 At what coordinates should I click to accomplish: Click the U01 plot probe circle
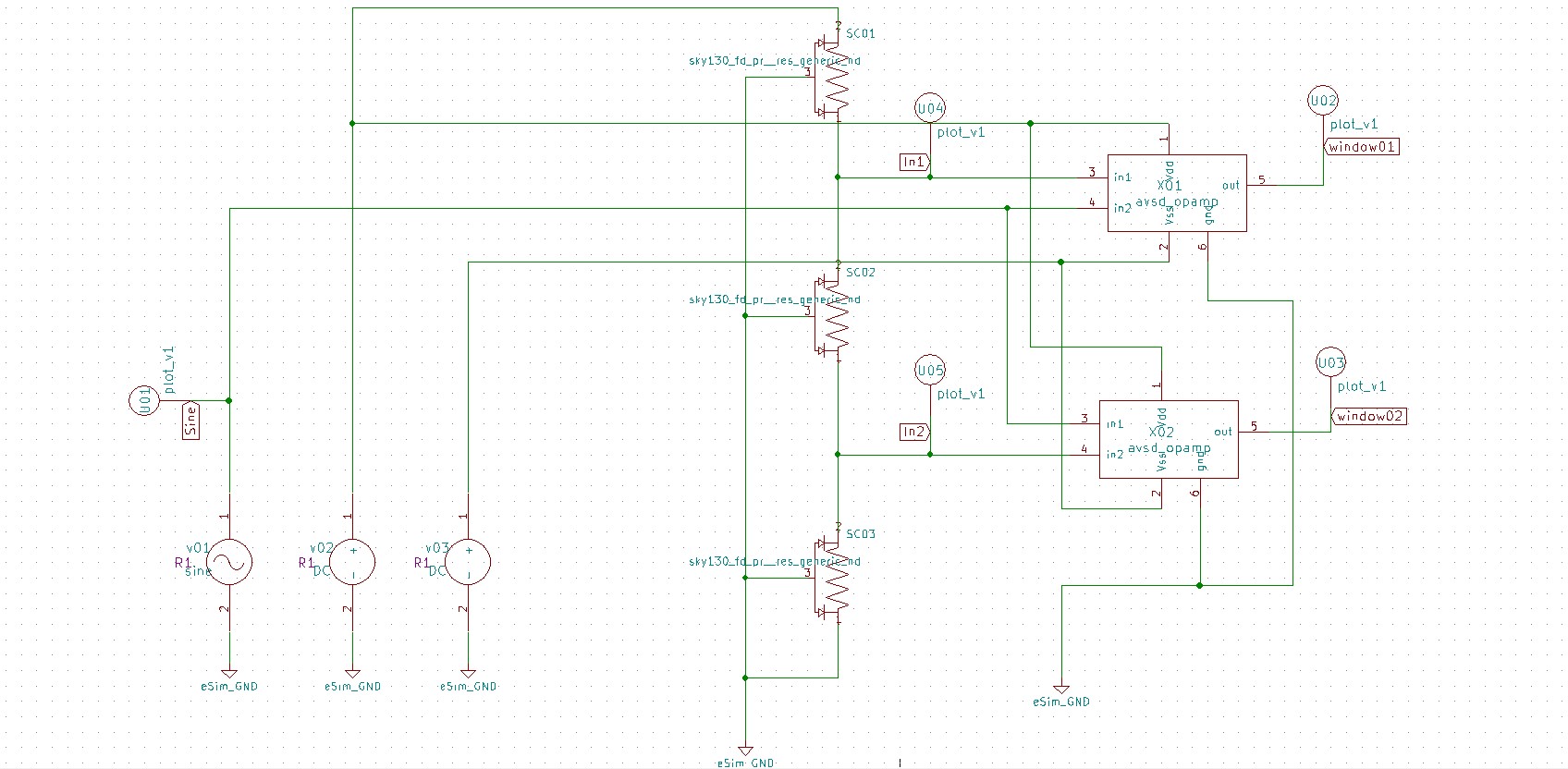click(144, 401)
